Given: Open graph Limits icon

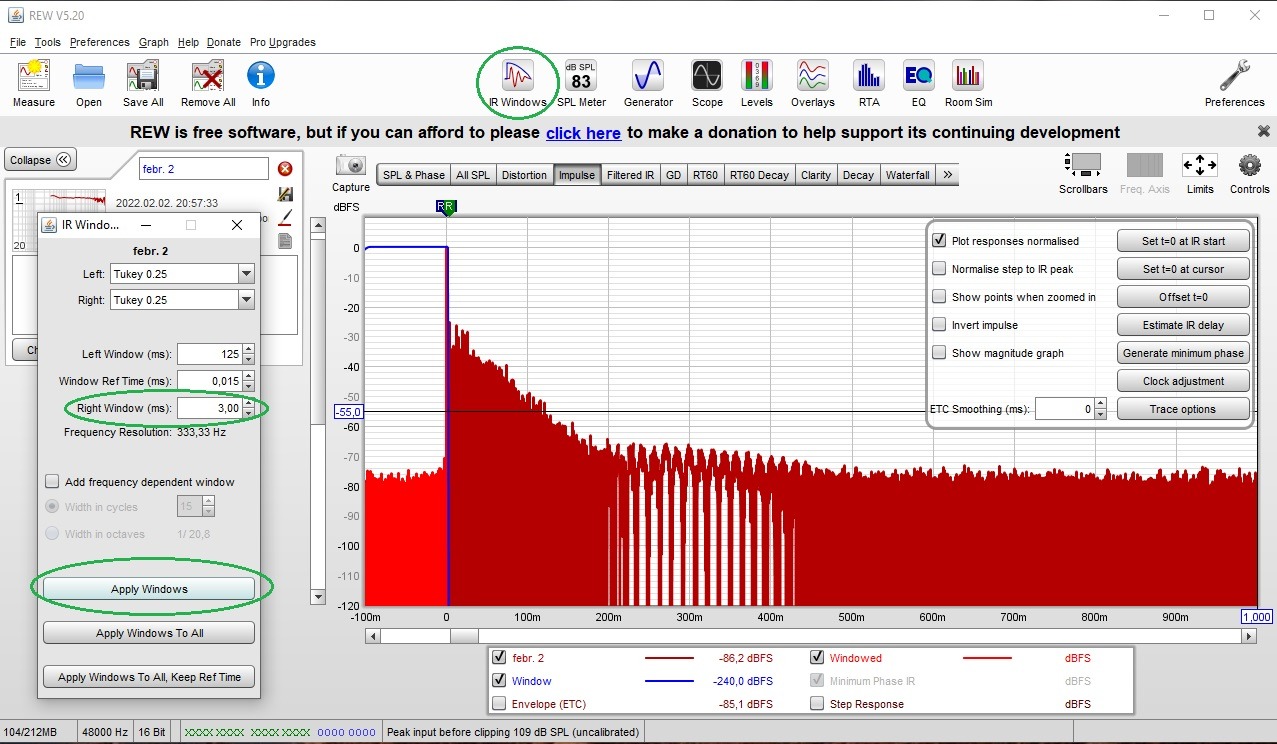Looking at the screenshot, I should point(1200,165).
